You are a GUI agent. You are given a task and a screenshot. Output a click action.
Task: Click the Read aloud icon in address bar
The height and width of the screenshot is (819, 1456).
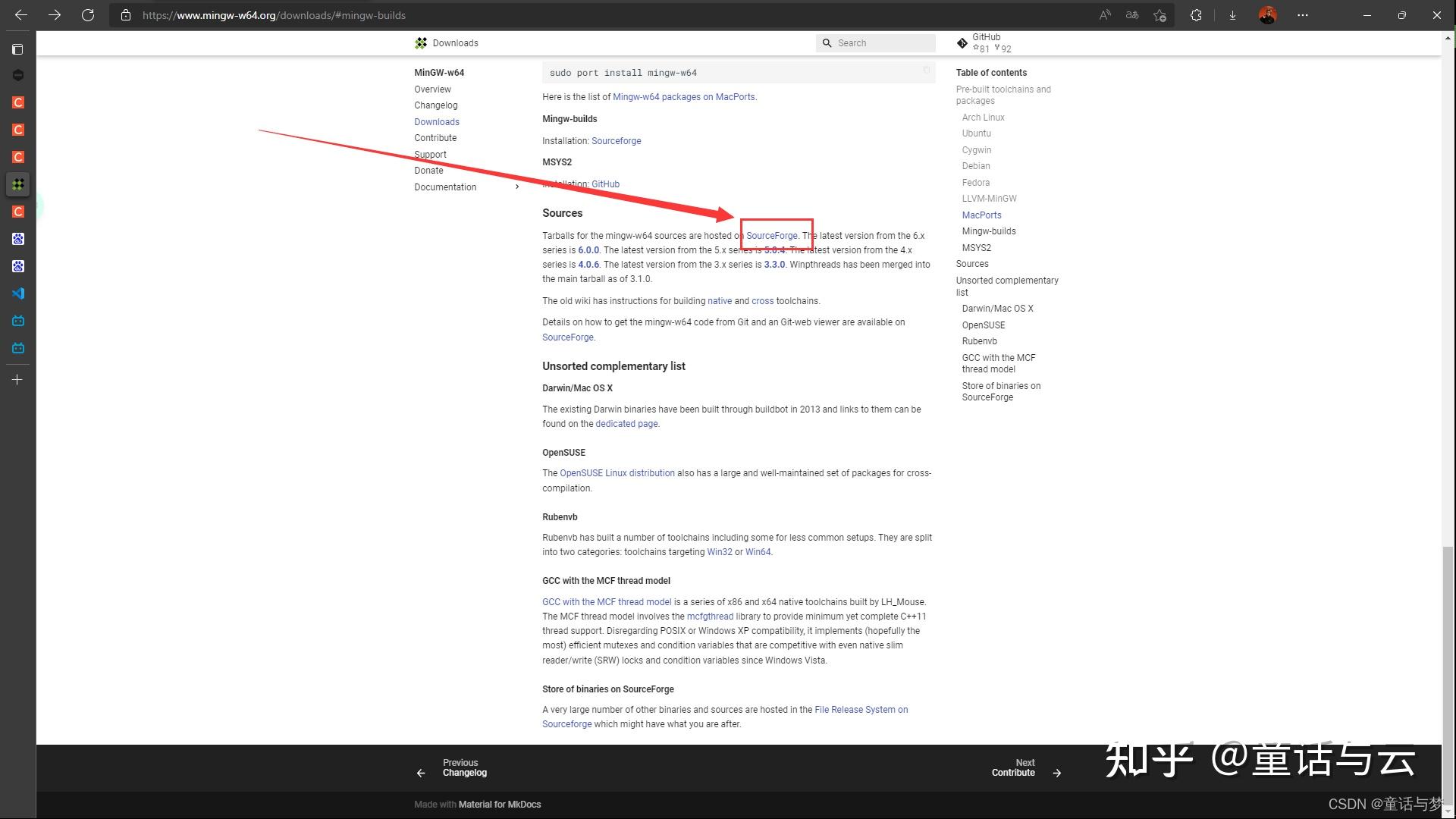(x=1105, y=15)
